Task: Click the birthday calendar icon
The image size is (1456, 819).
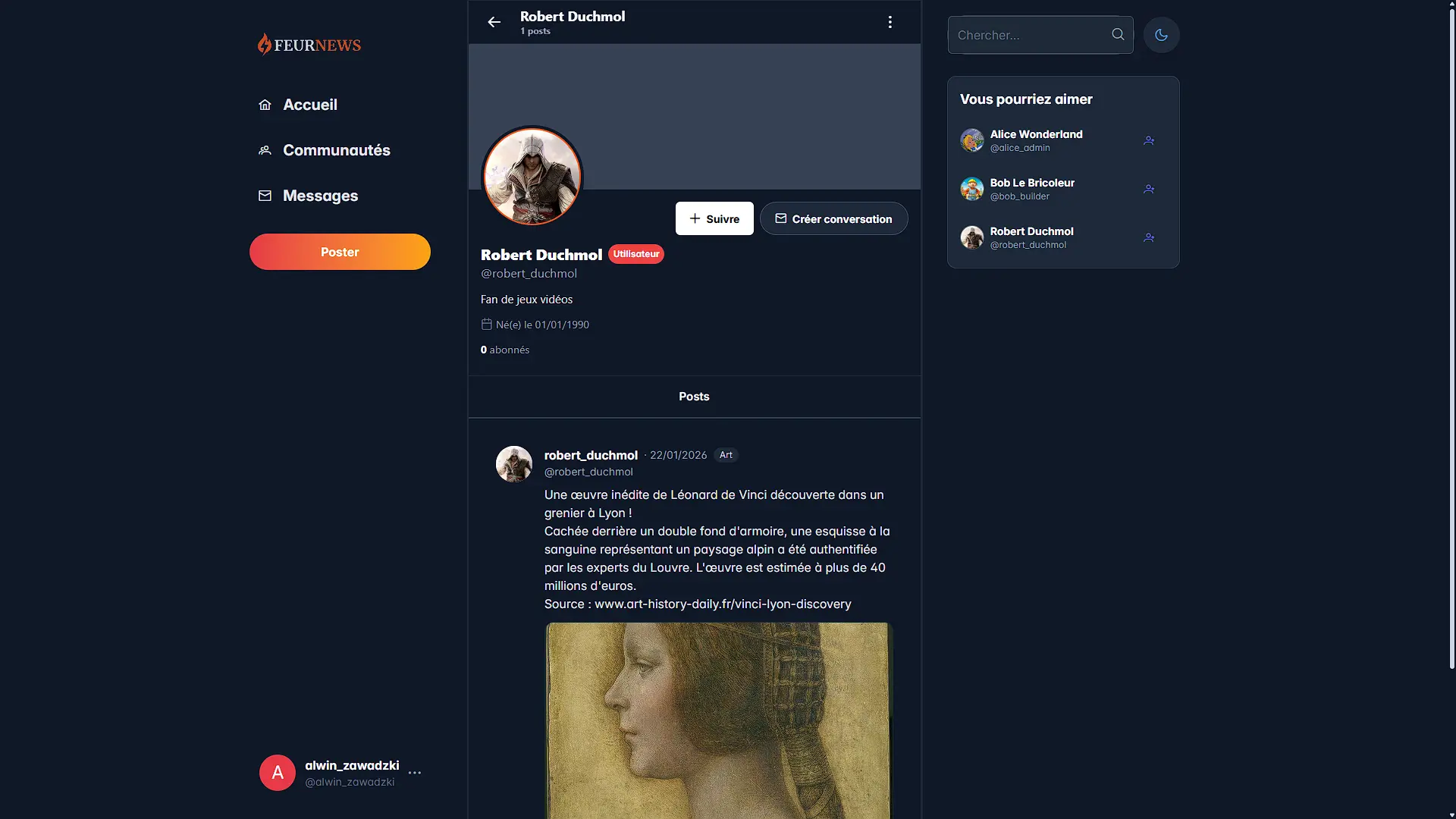Action: 486,324
